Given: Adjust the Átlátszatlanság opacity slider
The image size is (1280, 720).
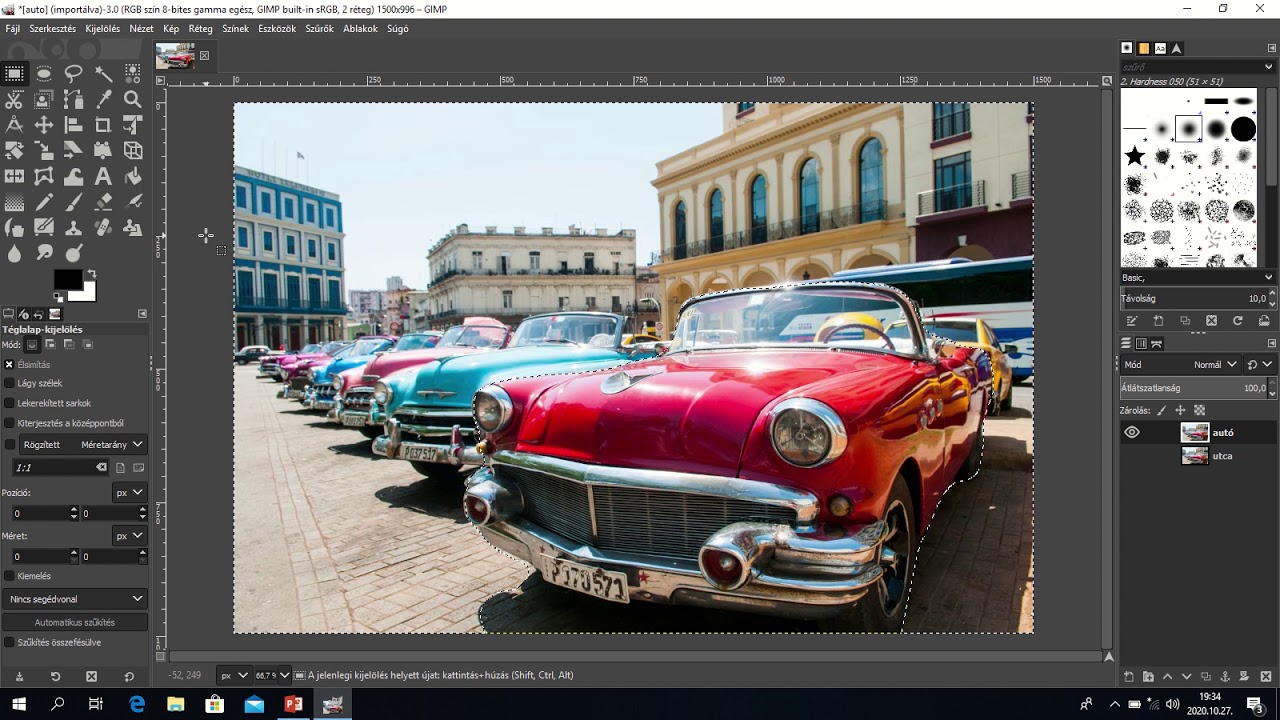Looking at the screenshot, I should pyautogui.click(x=1198, y=388).
